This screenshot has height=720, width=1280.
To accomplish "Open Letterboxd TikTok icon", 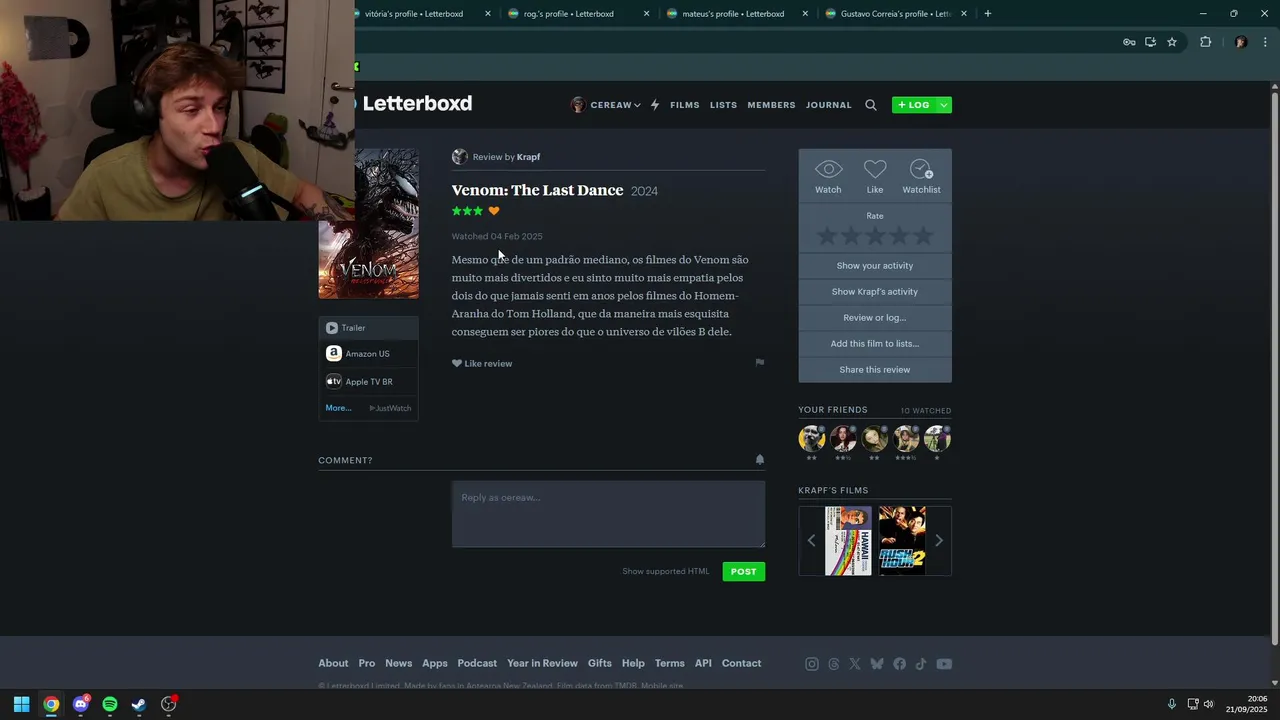I will click(921, 664).
